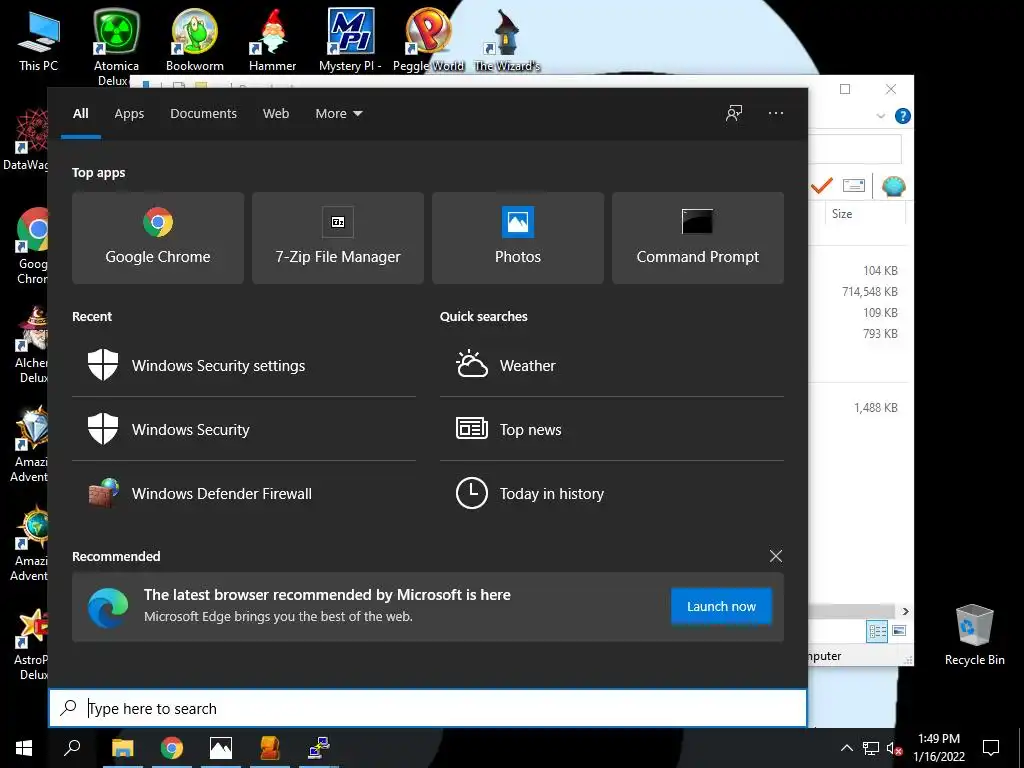
Task: Select Bookworm desktop shortcut
Action: [195, 40]
